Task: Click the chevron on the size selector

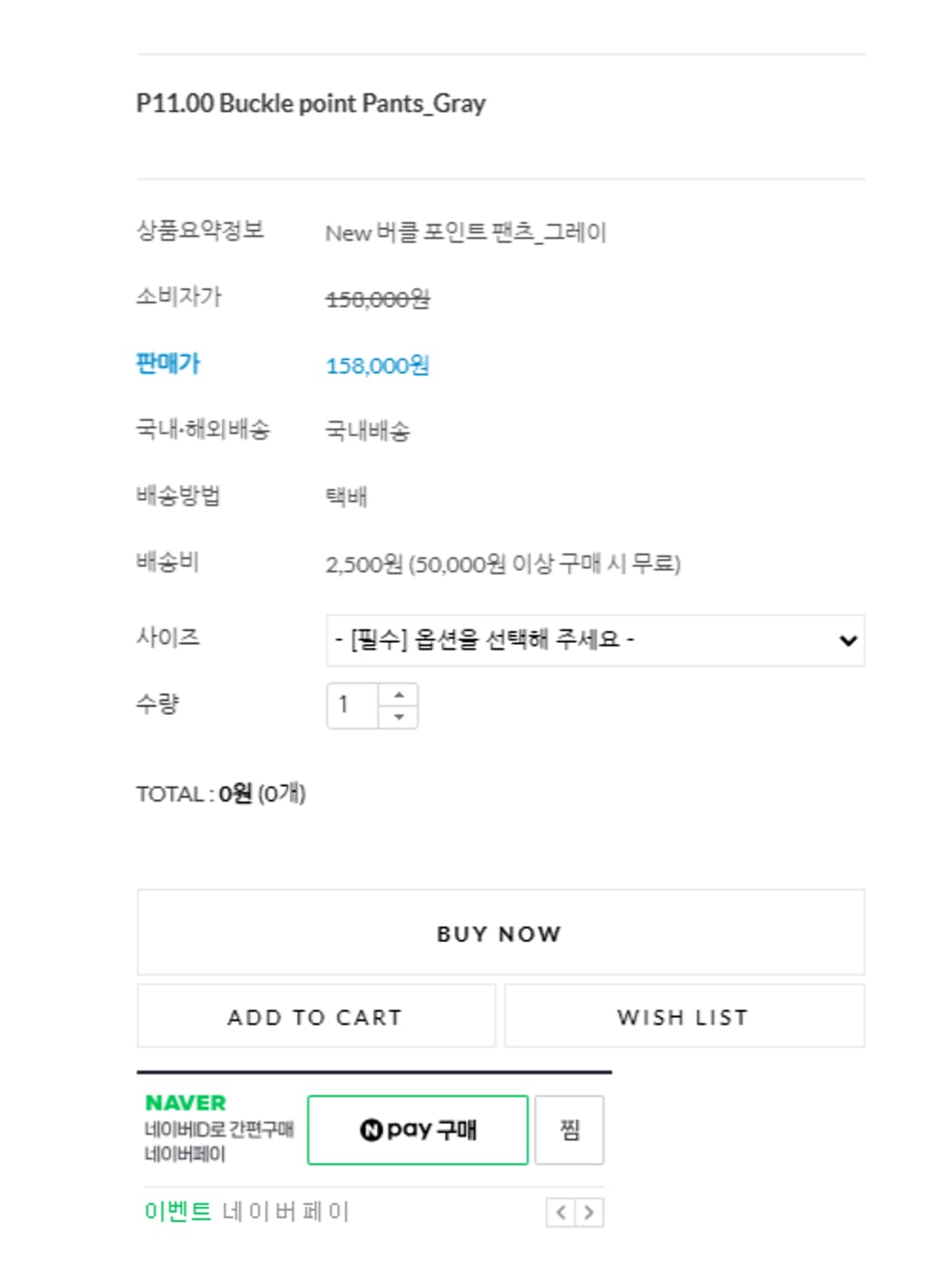Action: 846,640
